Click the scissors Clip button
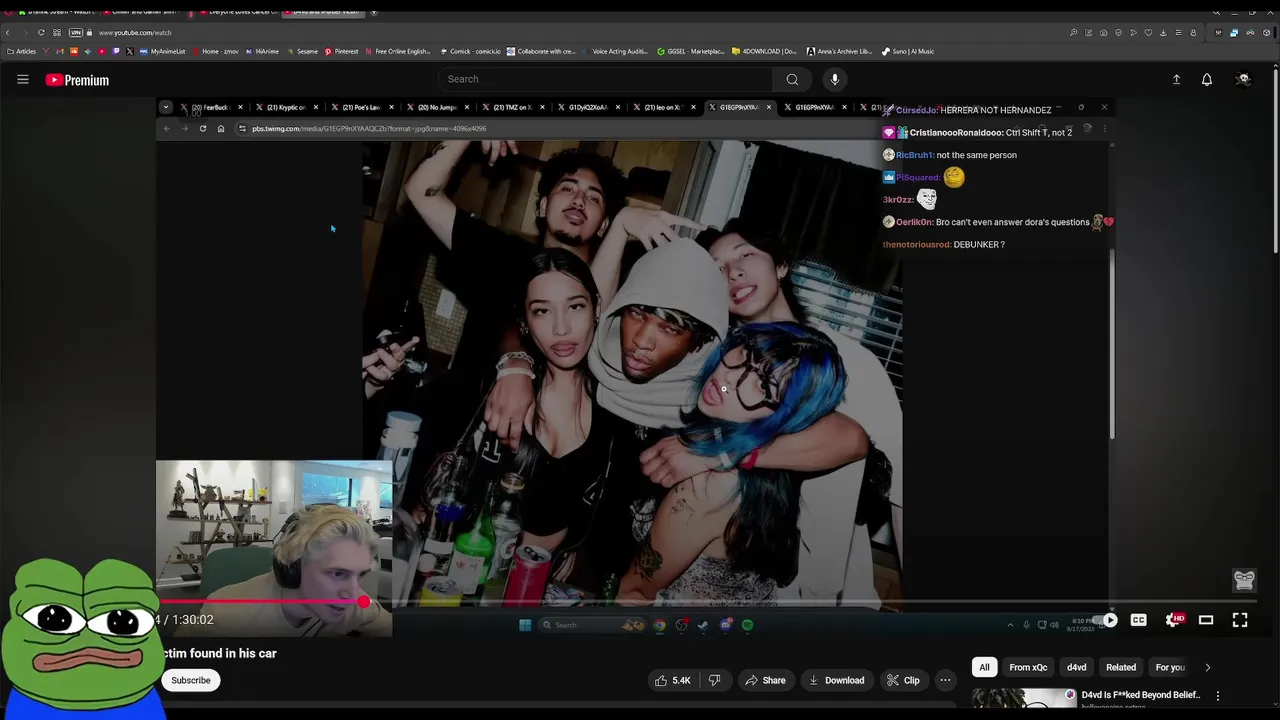Image resolution: width=1280 pixels, height=720 pixels. [x=903, y=680]
